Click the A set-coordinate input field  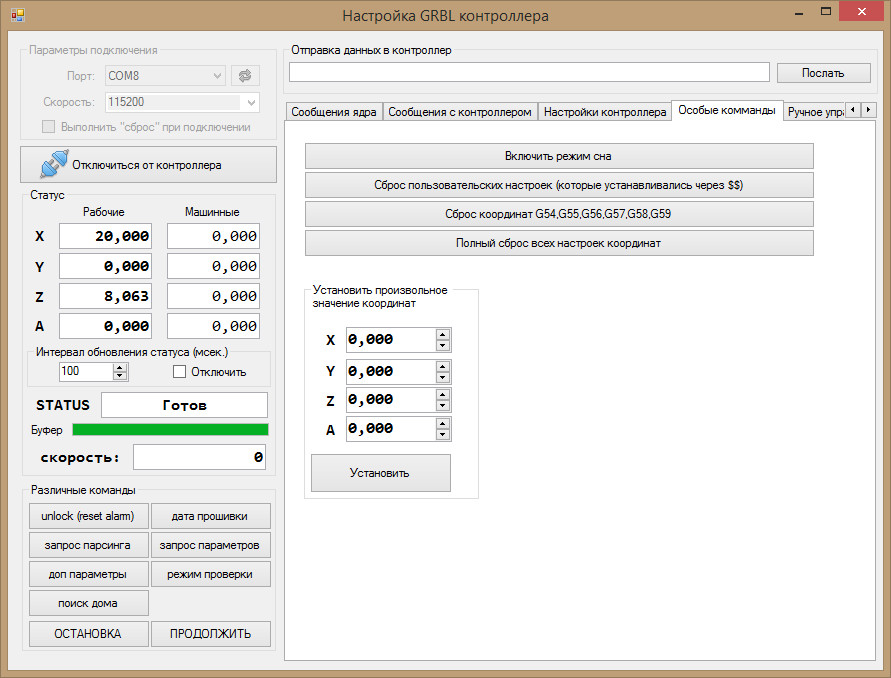click(392, 429)
